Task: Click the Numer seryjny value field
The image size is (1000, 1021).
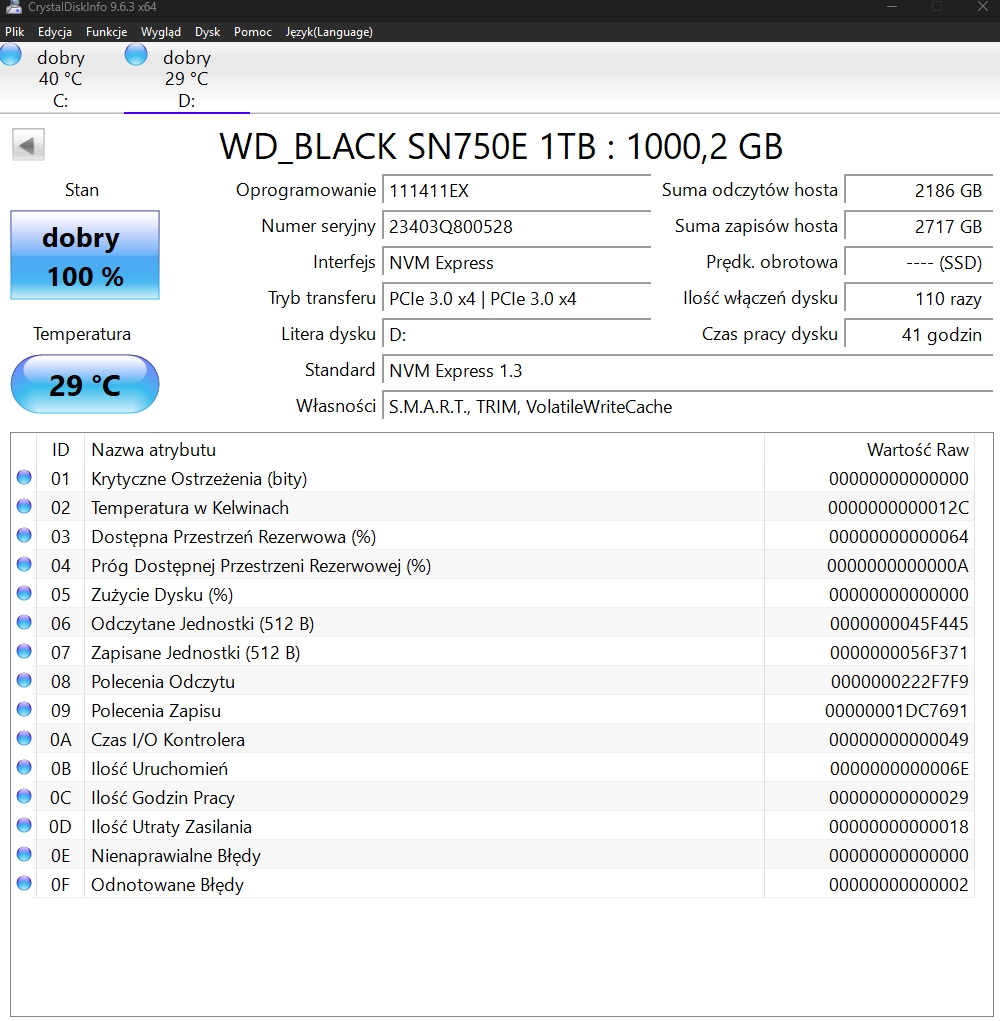Action: (x=518, y=227)
